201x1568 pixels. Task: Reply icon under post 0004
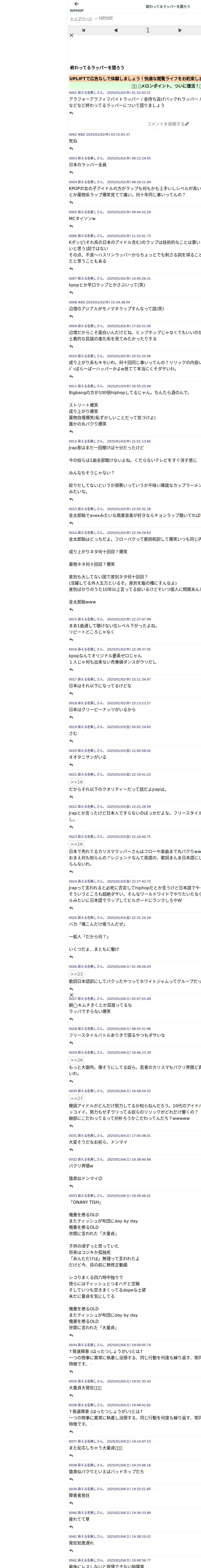point(71,203)
